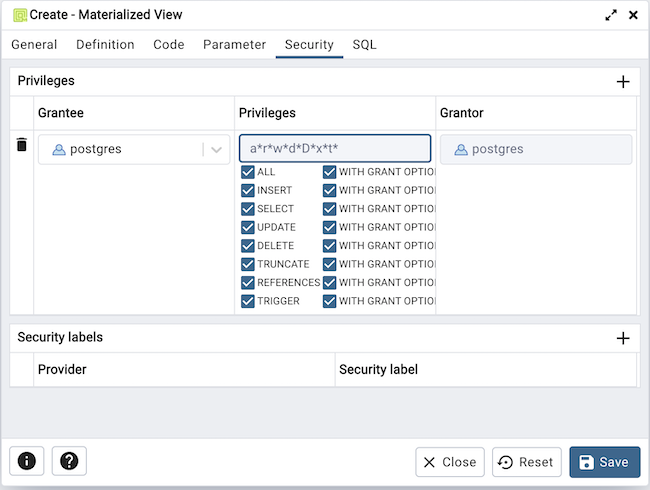Click the privileges string input field

(335, 149)
